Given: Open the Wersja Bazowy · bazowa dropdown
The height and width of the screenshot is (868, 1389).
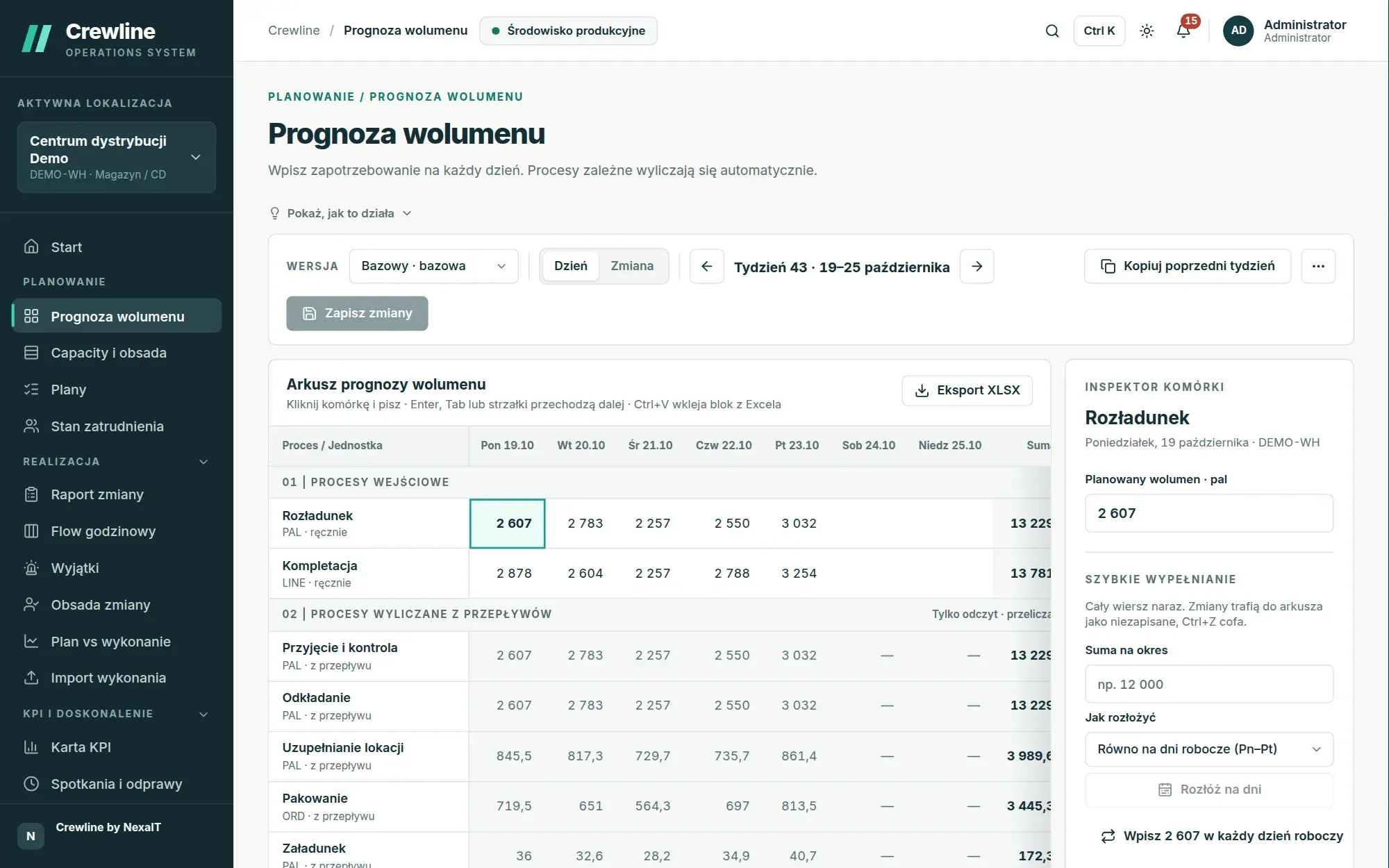Looking at the screenshot, I should (x=434, y=266).
